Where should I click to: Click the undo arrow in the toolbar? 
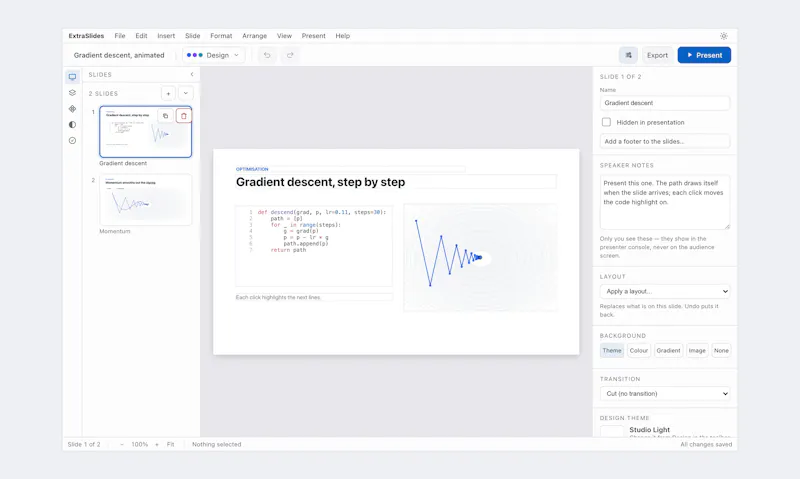click(267, 55)
